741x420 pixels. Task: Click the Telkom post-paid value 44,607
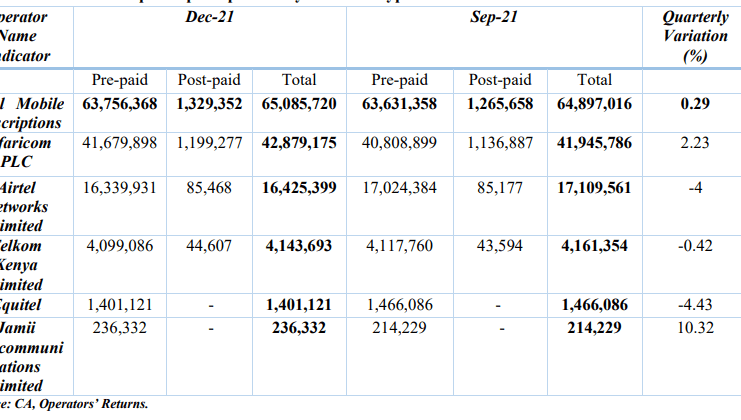tap(209, 246)
